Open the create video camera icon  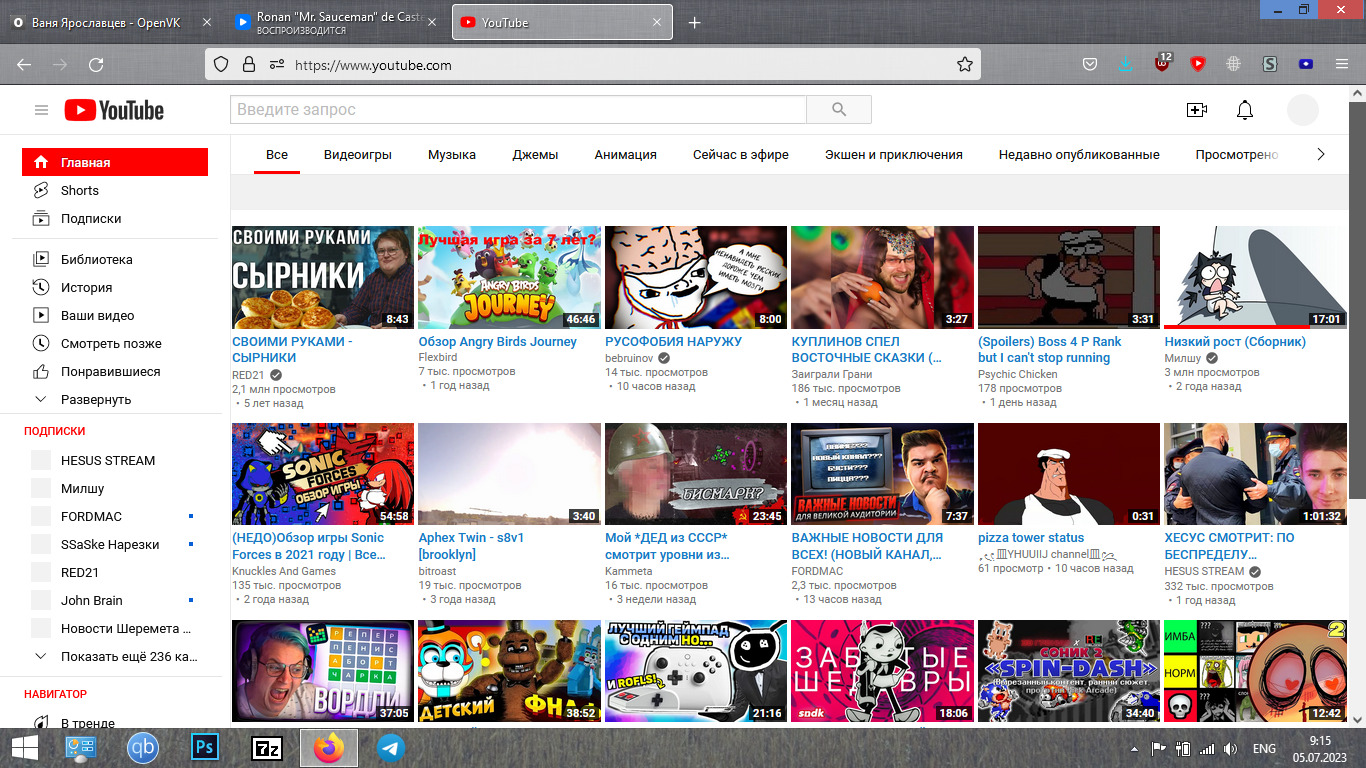[x=1196, y=110]
